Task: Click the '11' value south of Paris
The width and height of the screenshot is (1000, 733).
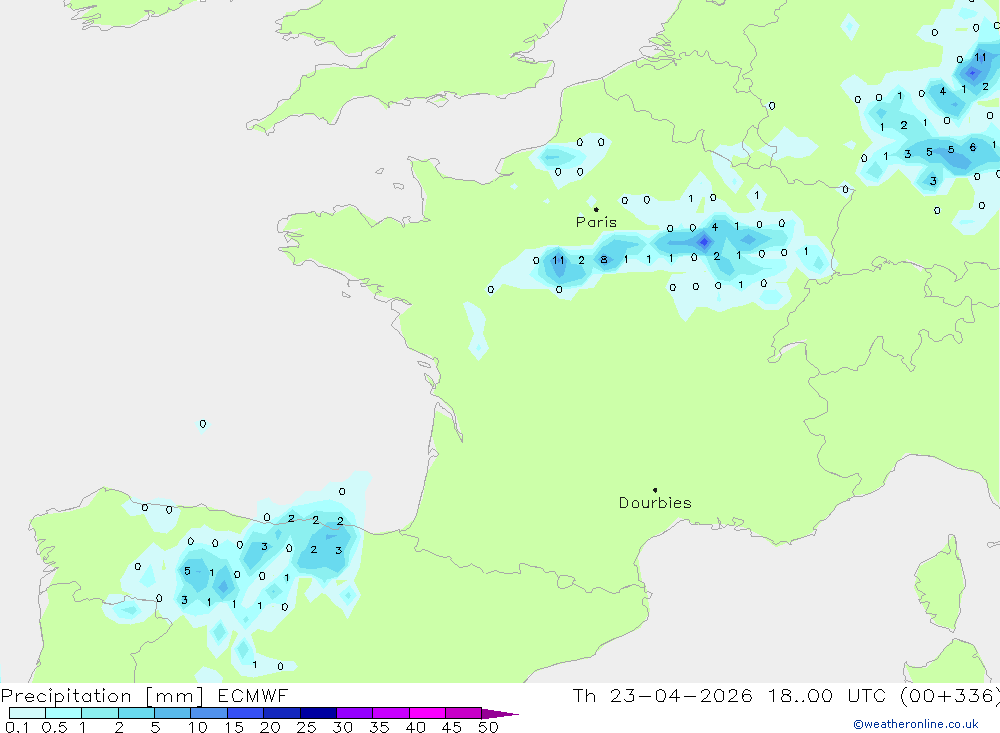Action: point(559,260)
